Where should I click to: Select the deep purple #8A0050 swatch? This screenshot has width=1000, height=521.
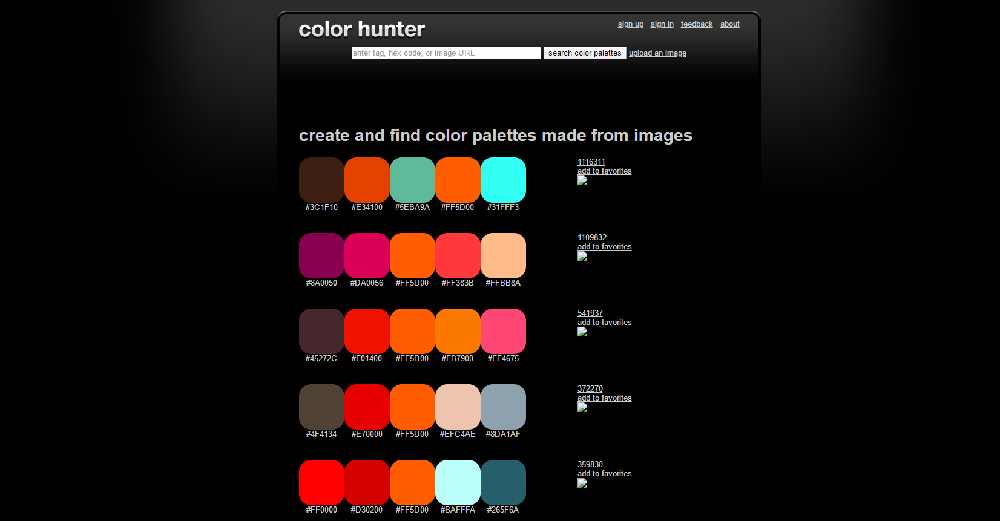(x=321, y=256)
